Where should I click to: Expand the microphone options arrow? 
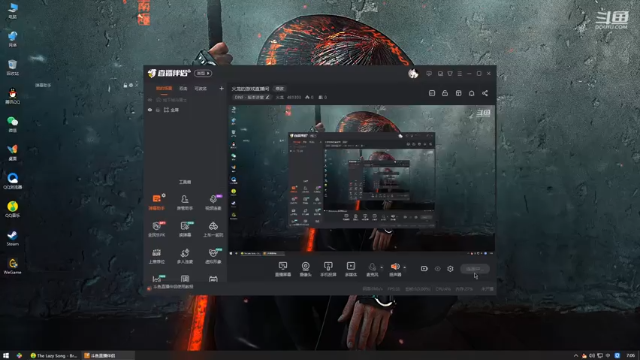pyautogui.click(x=382, y=267)
